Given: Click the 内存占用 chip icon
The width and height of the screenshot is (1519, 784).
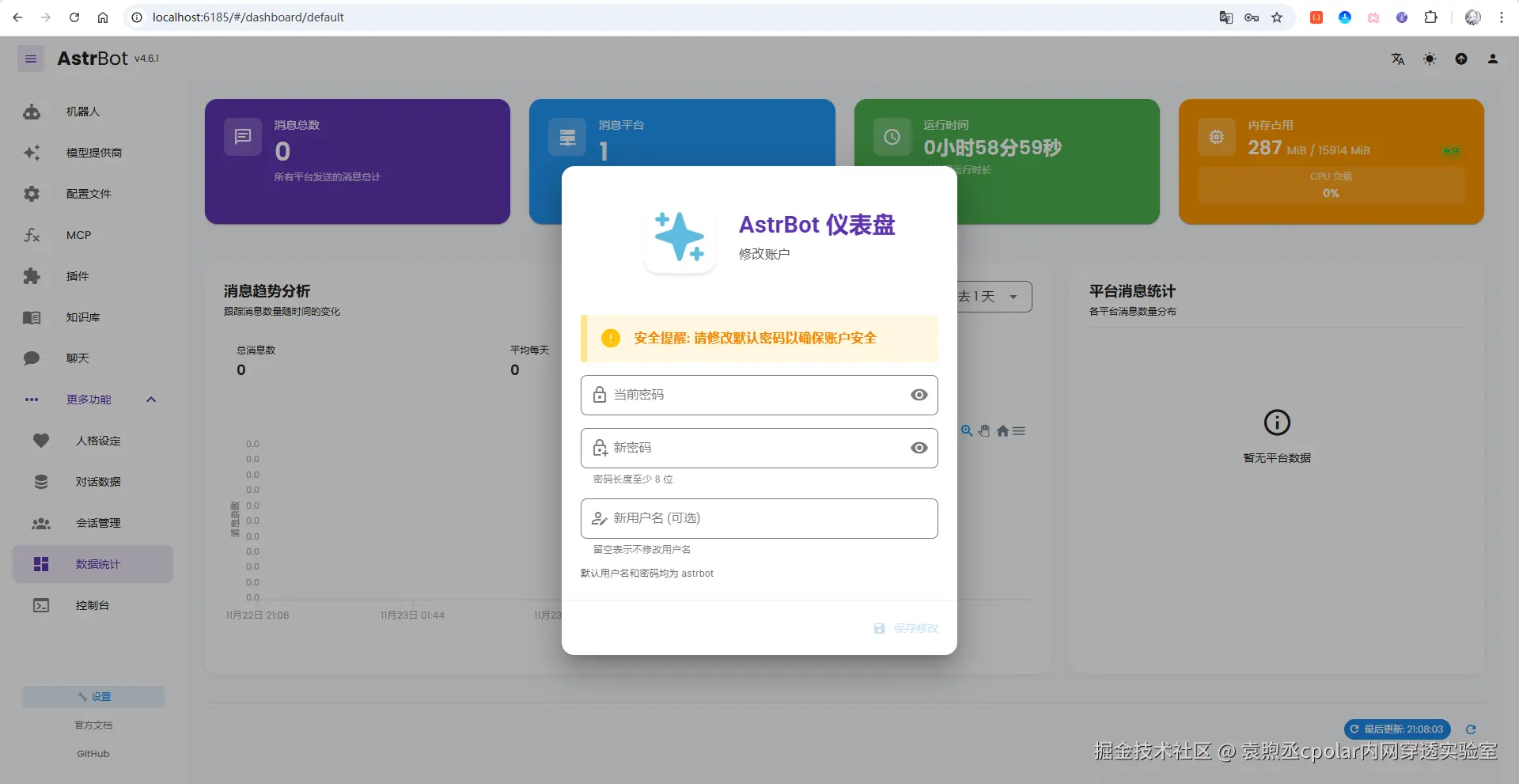Looking at the screenshot, I should pyautogui.click(x=1217, y=137).
